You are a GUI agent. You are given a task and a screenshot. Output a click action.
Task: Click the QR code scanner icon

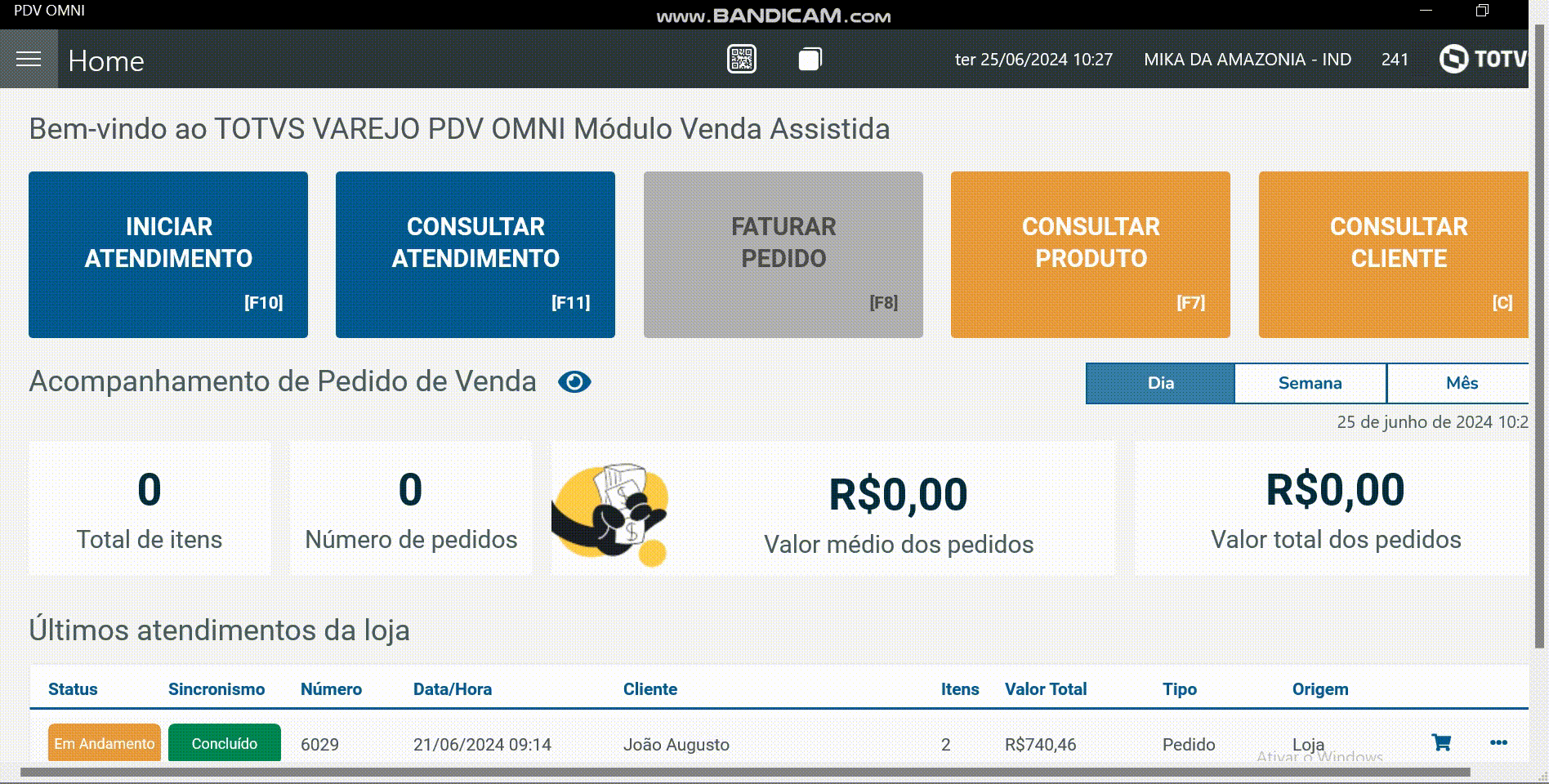(742, 59)
